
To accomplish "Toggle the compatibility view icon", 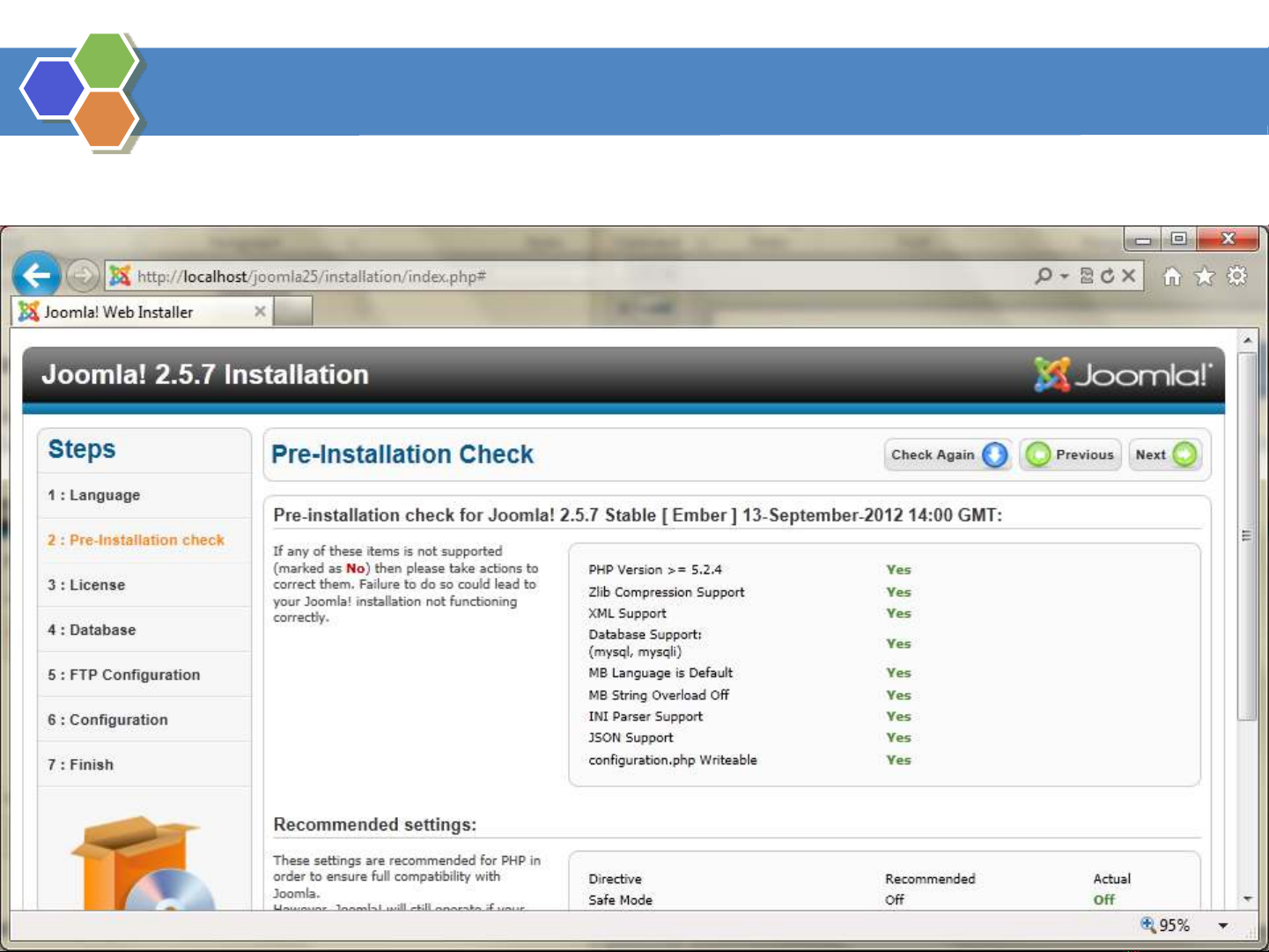I will pyautogui.click(x=1087, y=276).
